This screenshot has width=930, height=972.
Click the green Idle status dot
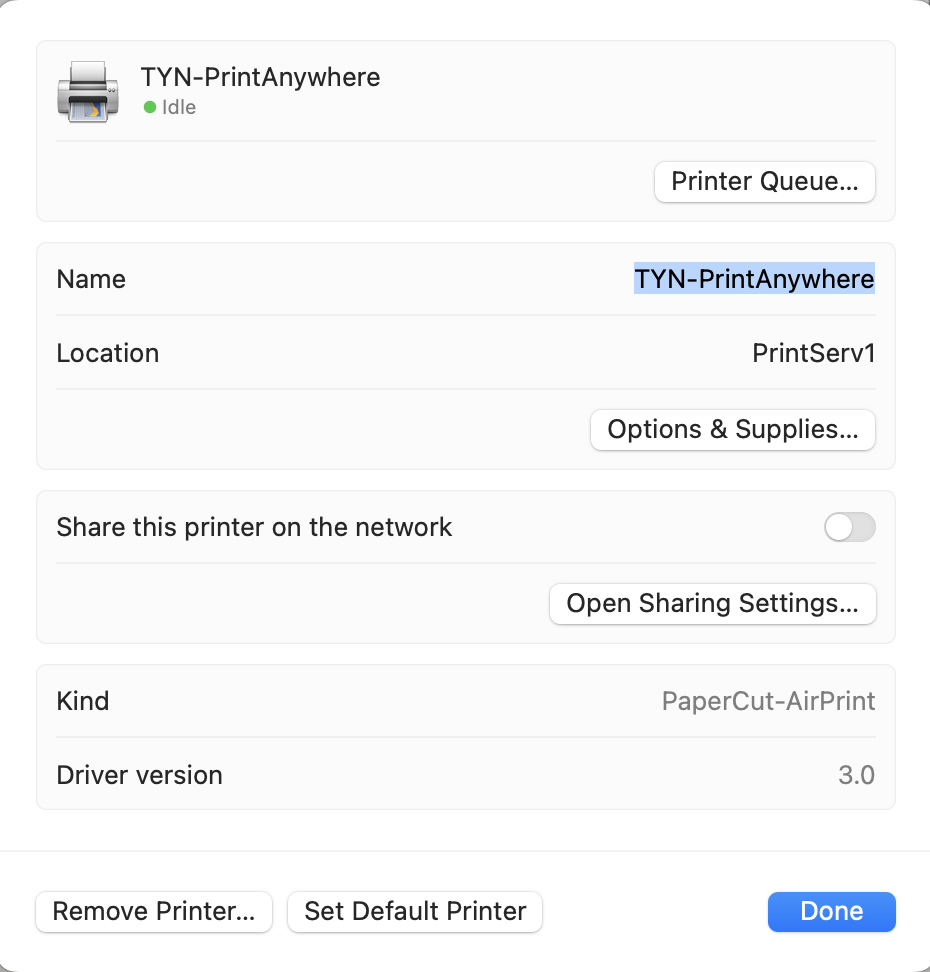coord(150,107)
